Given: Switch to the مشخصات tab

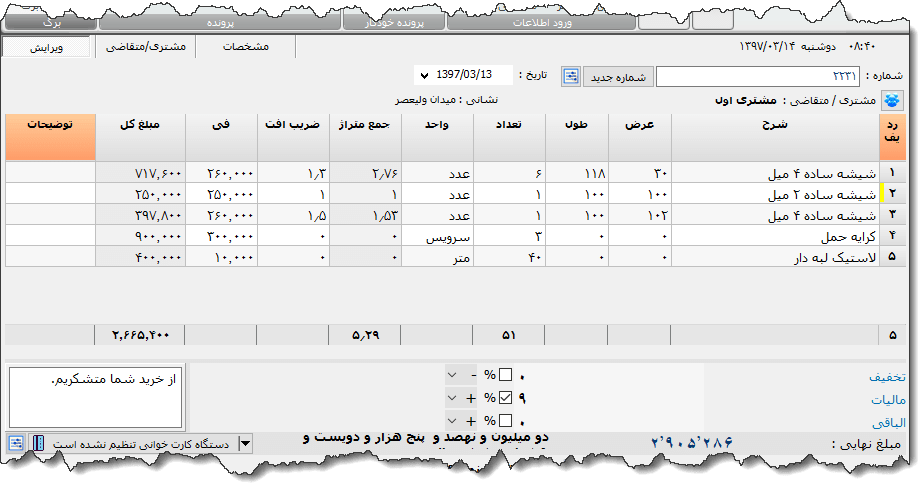Looking at the screenshot, I should (245, 47).
